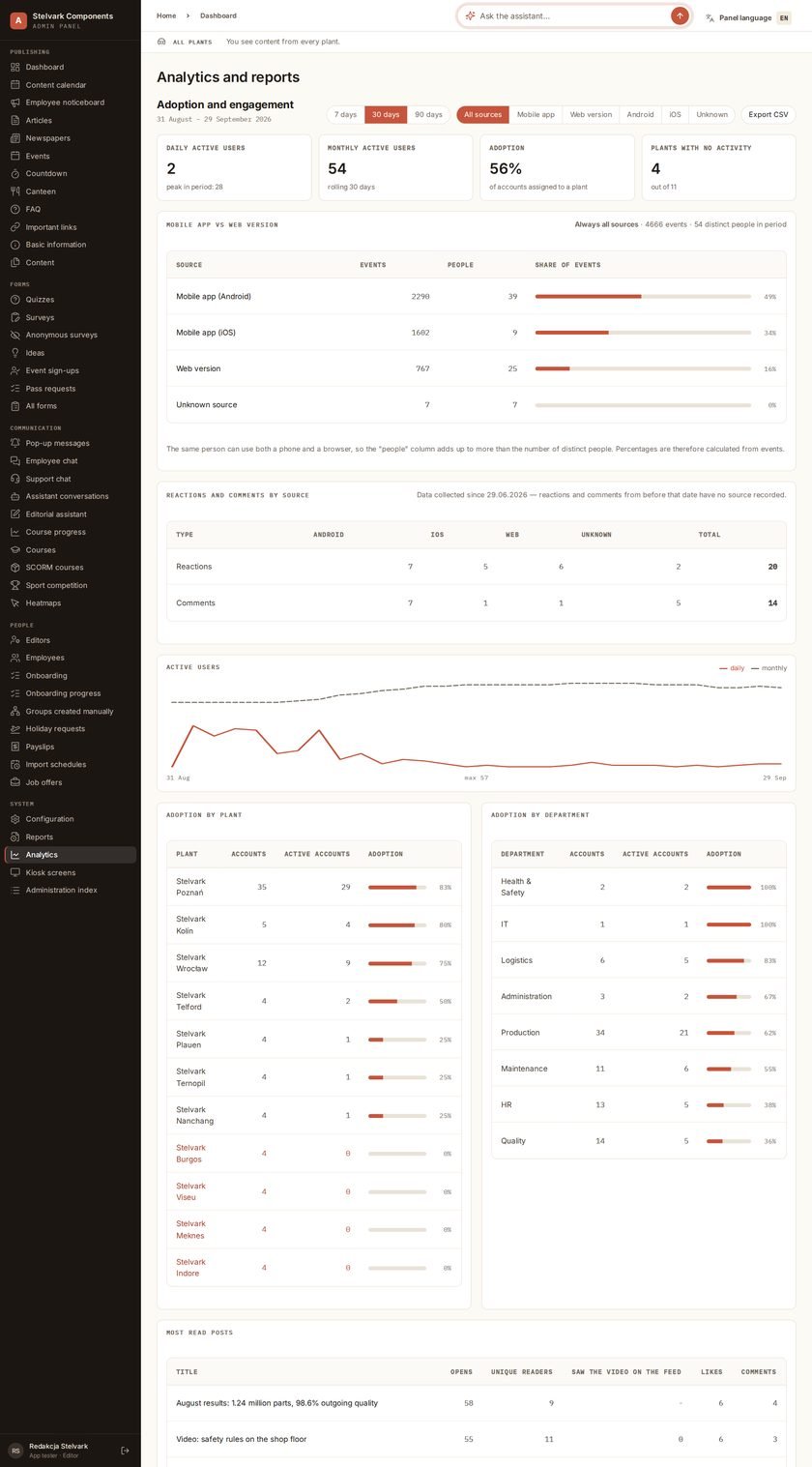Go to Home breadcrumb
This screenshot has height=1467, width=812.
tap(166, 15)
